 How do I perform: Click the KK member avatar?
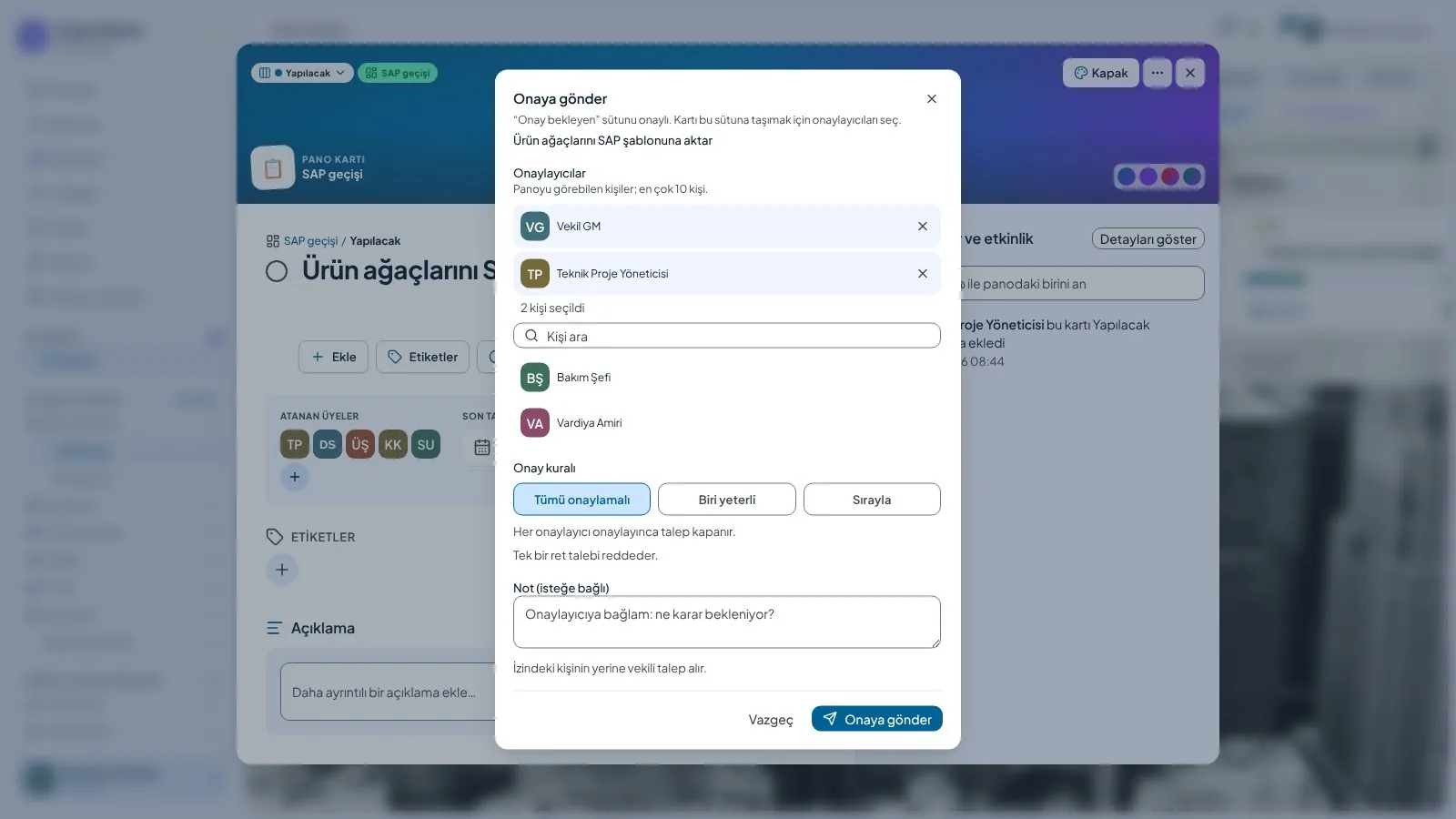(x=393, y=445)
